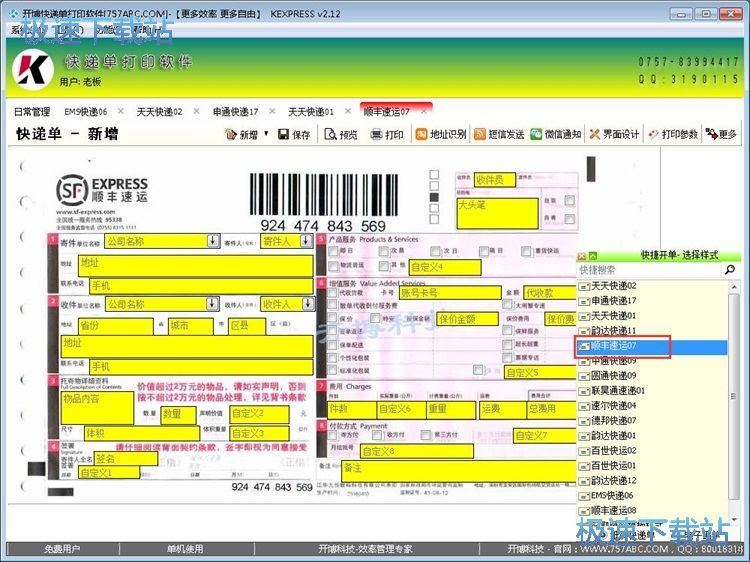Click the 更多 more toolbar icon

click(711, 134)
